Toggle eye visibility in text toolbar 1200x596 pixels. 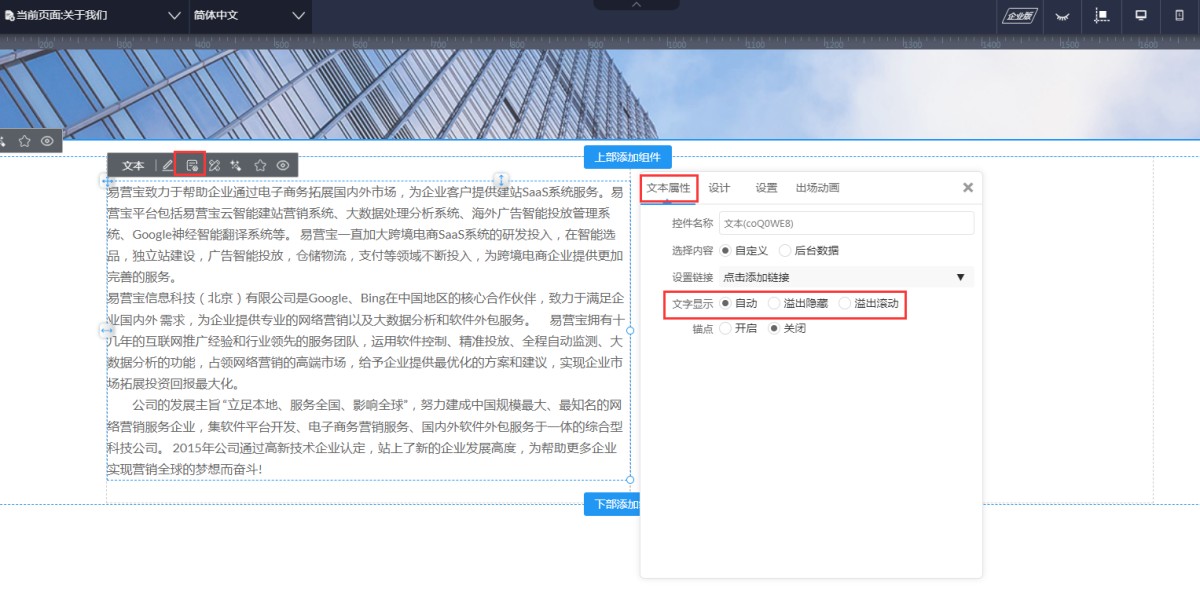pyautogui.click(x=283, y=165)
